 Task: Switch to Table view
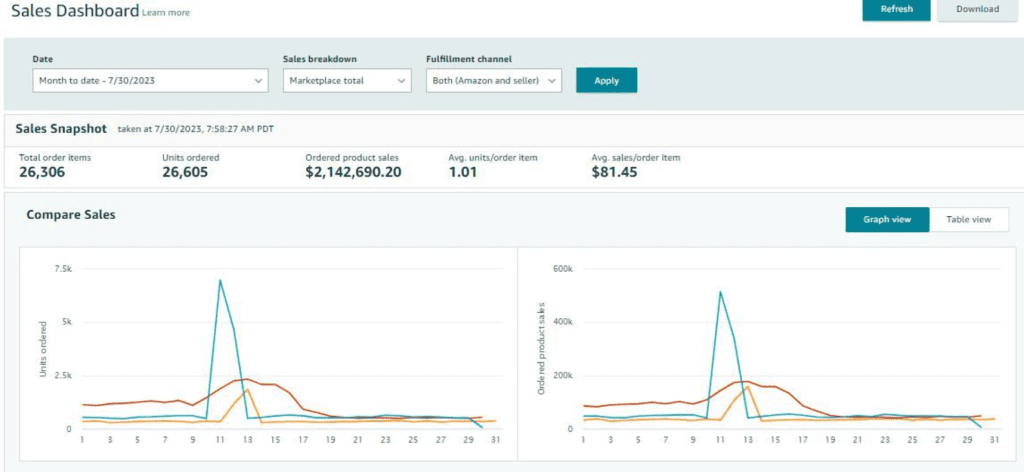pos(968,220)
